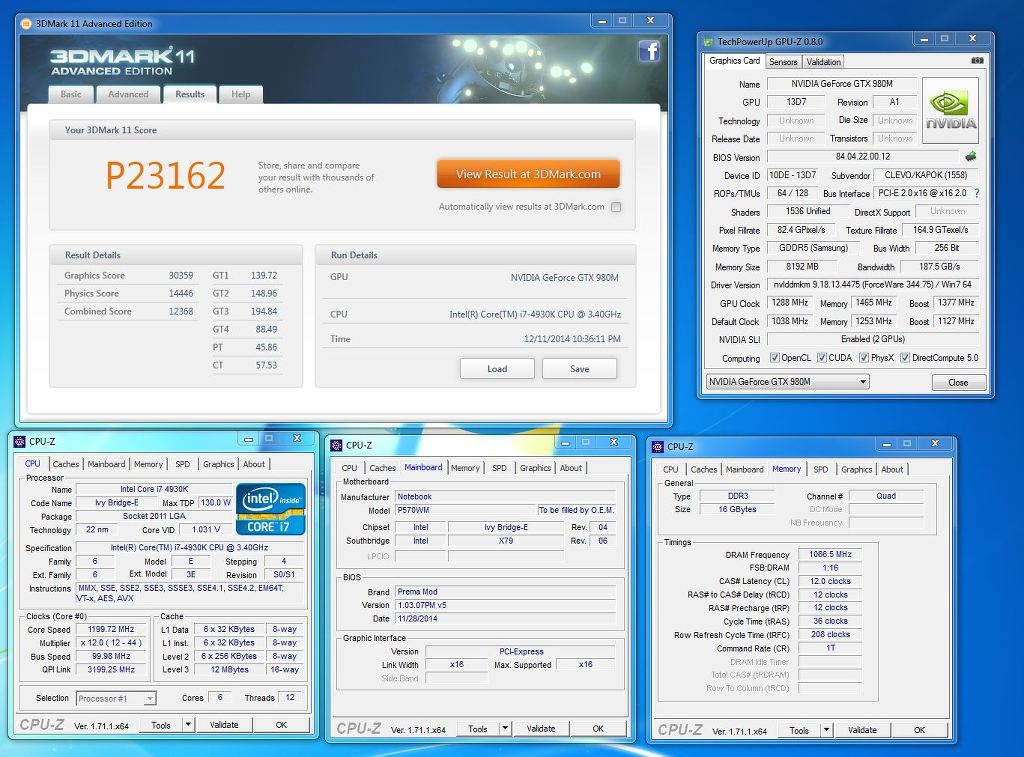Click the DRAM Frequency value 1066.5 MHz
This screenshot has height=757, width=1024.
[830, 554]
